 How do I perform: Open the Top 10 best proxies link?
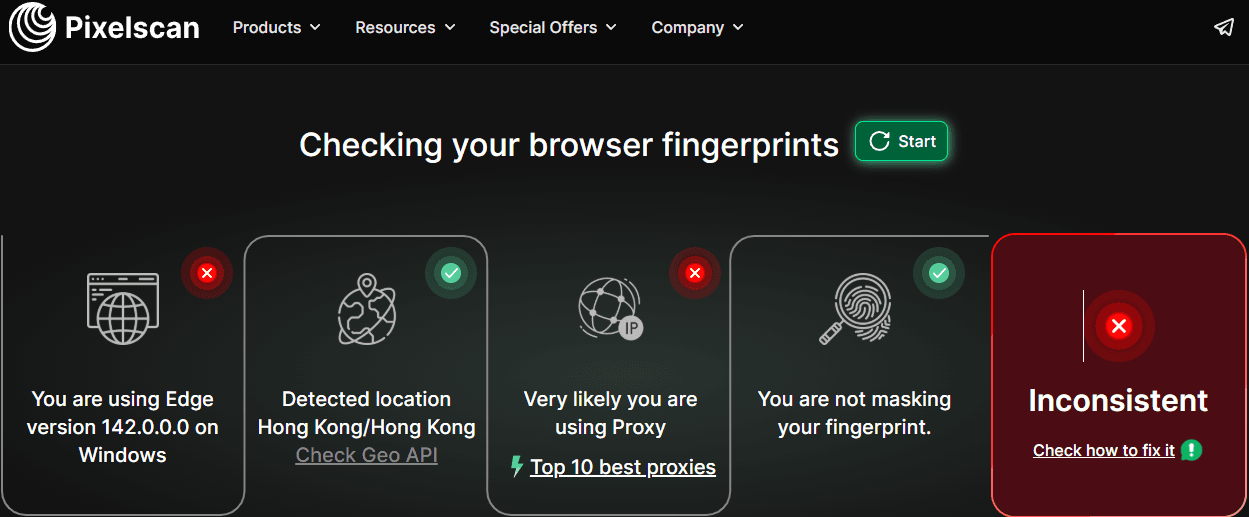[x=622, y=467]
